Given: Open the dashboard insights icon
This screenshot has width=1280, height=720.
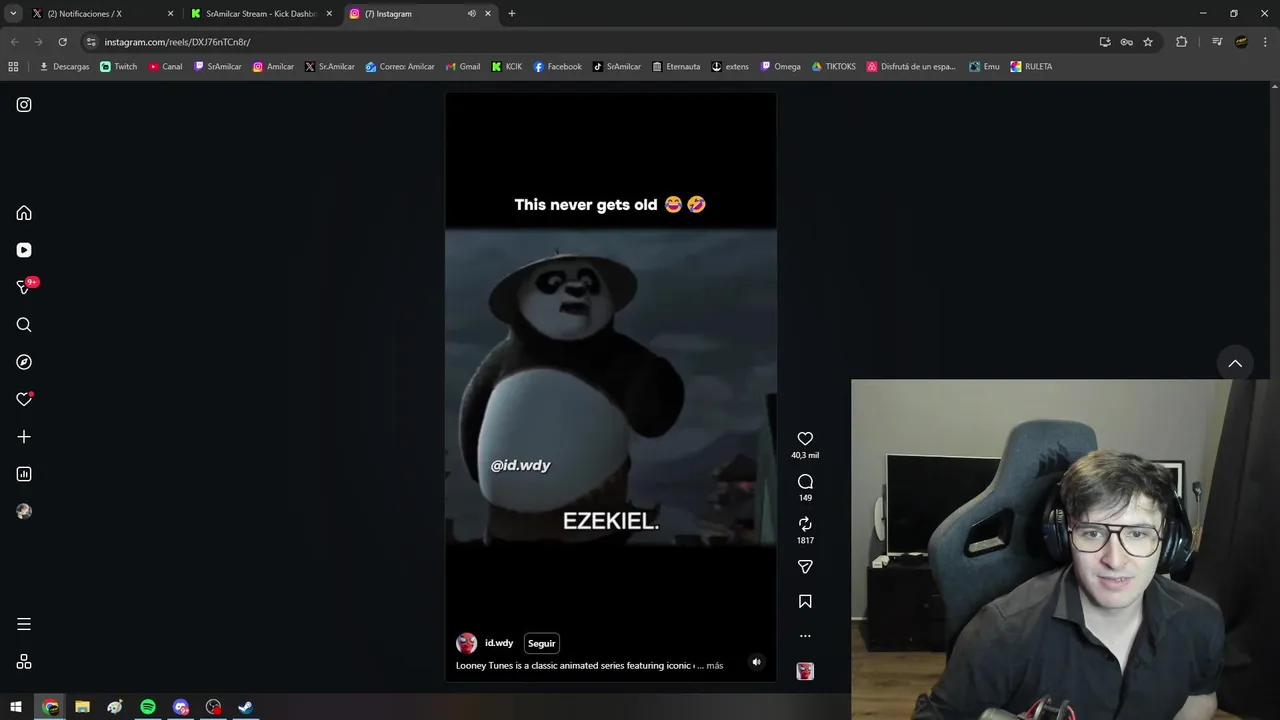Looking at the screenshot, I should point(24,474).
